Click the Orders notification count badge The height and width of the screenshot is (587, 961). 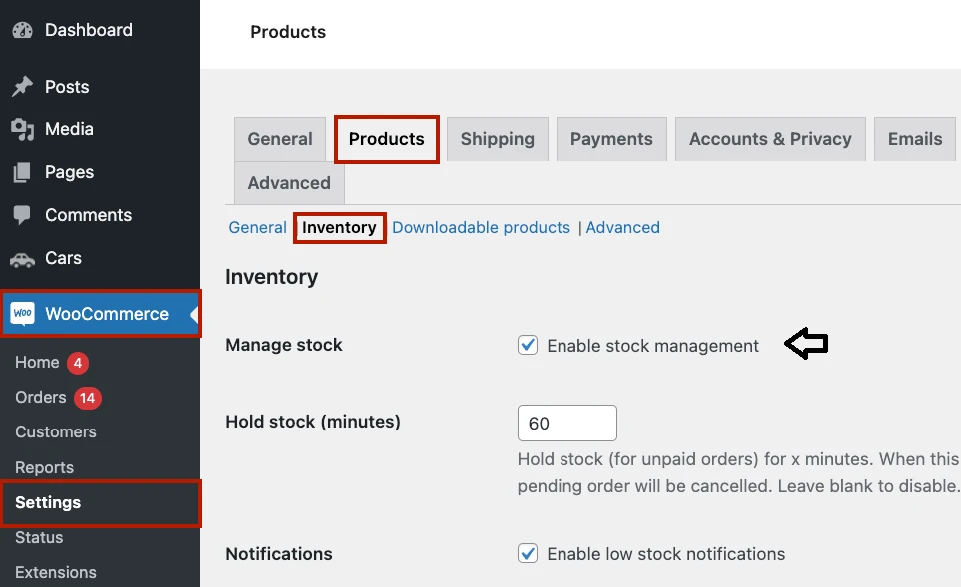(x=86, y=397)
